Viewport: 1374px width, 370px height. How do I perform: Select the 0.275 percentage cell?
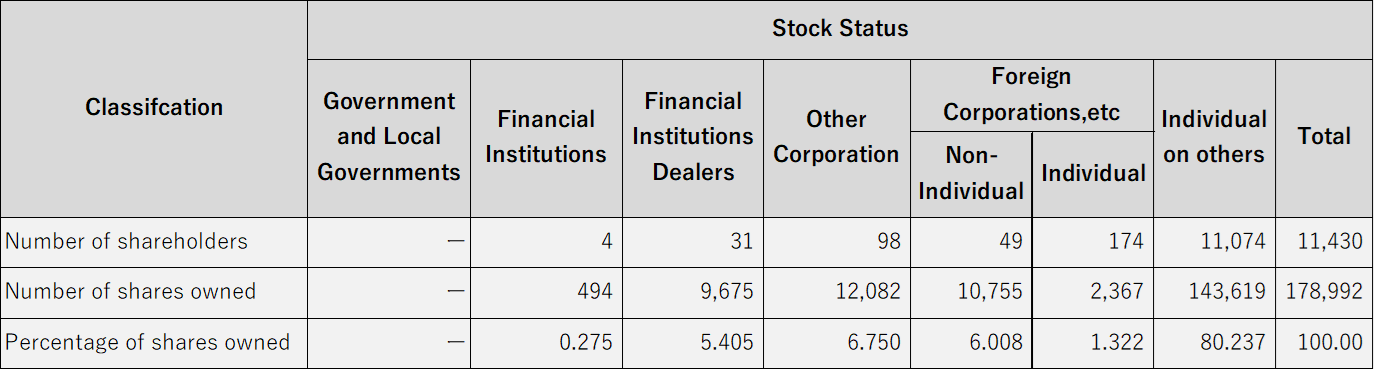(546, 343)
